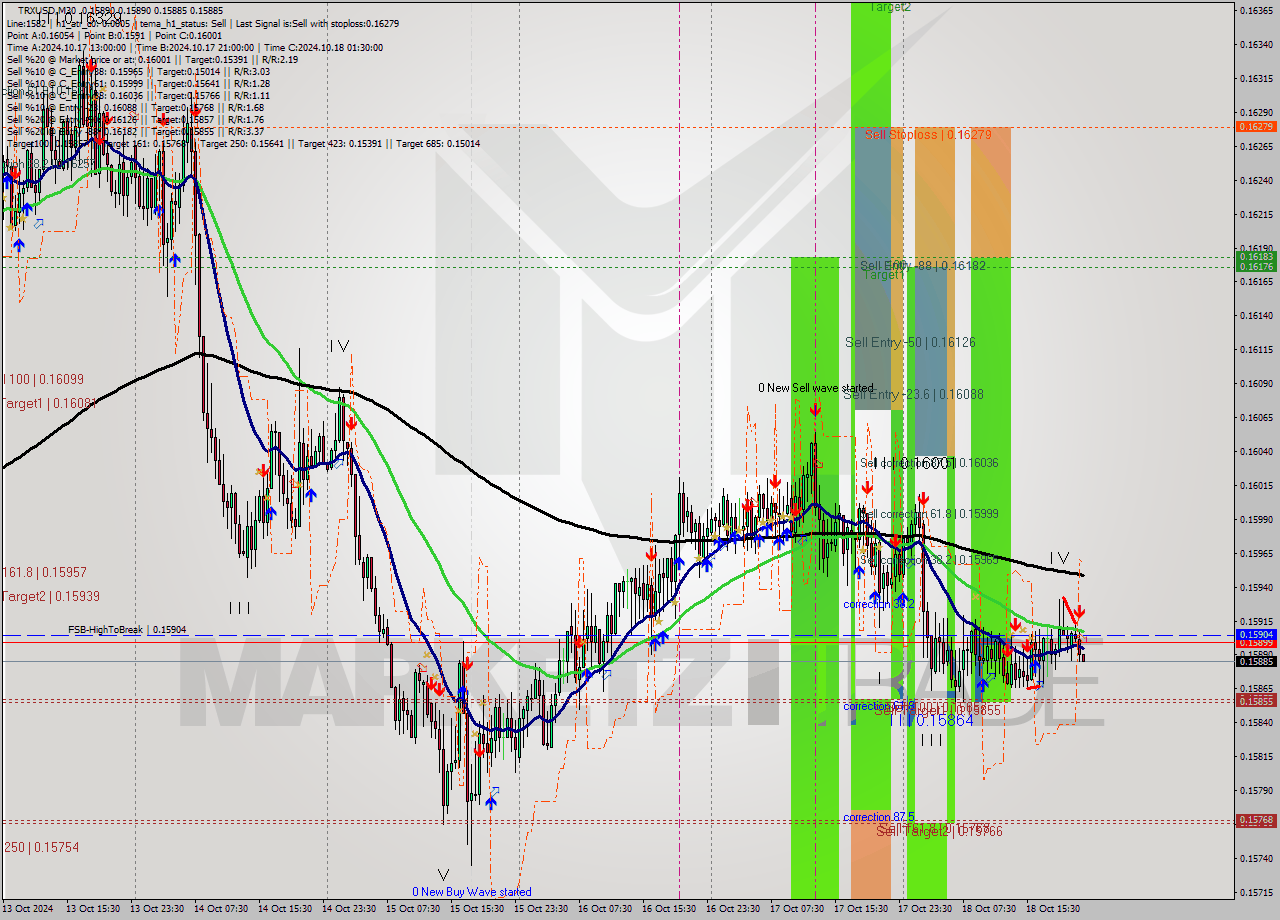
Task: Click the blue 0.15904 price axis tag
Action: pos(1256,634)
